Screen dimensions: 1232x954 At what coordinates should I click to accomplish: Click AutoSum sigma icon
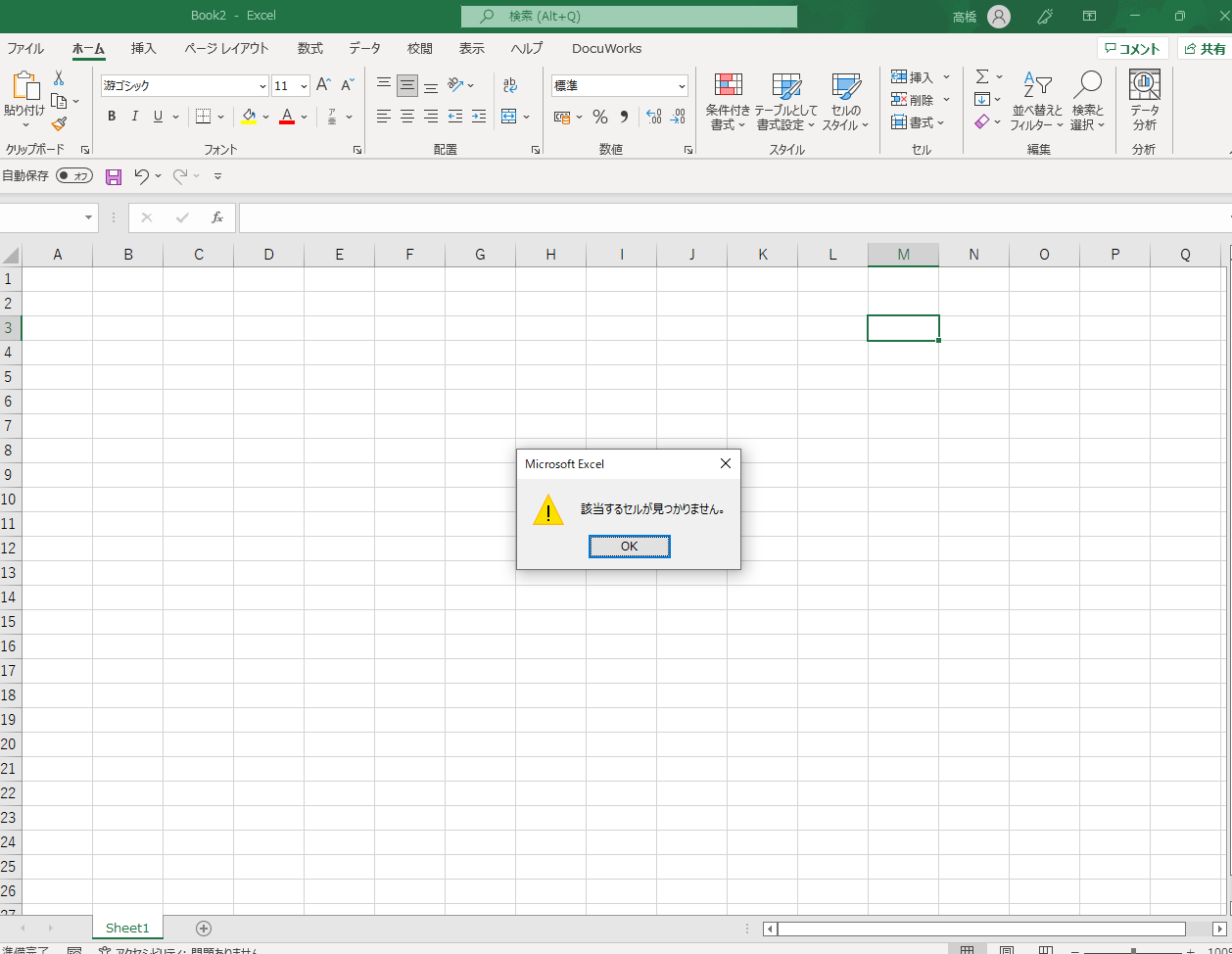point(982,76)
